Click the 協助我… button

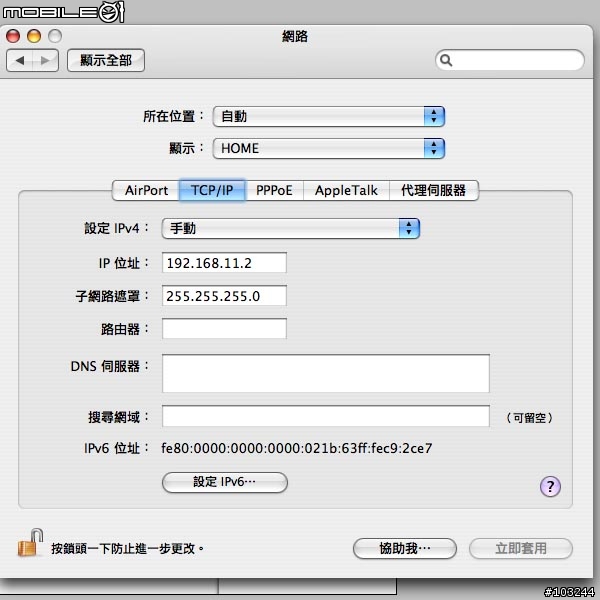[404, 549]
